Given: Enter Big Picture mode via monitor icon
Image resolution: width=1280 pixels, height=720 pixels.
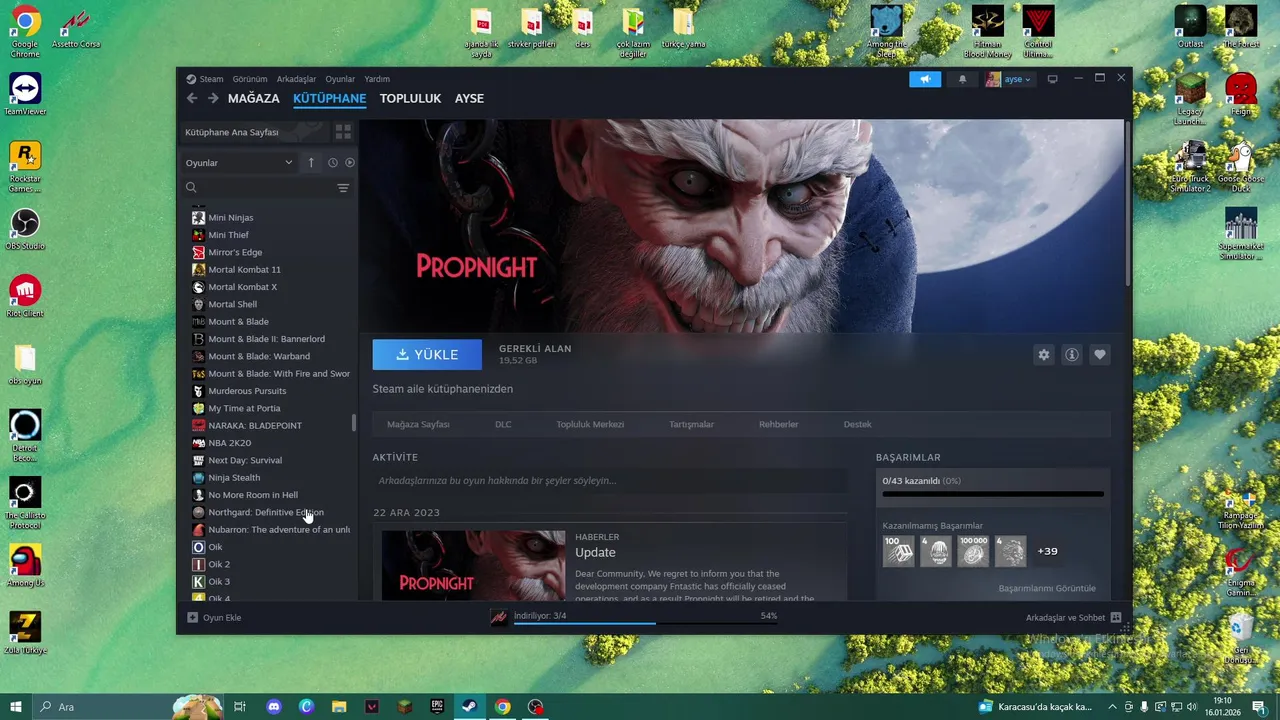Looking at the screenshot, I should 1052,79.
